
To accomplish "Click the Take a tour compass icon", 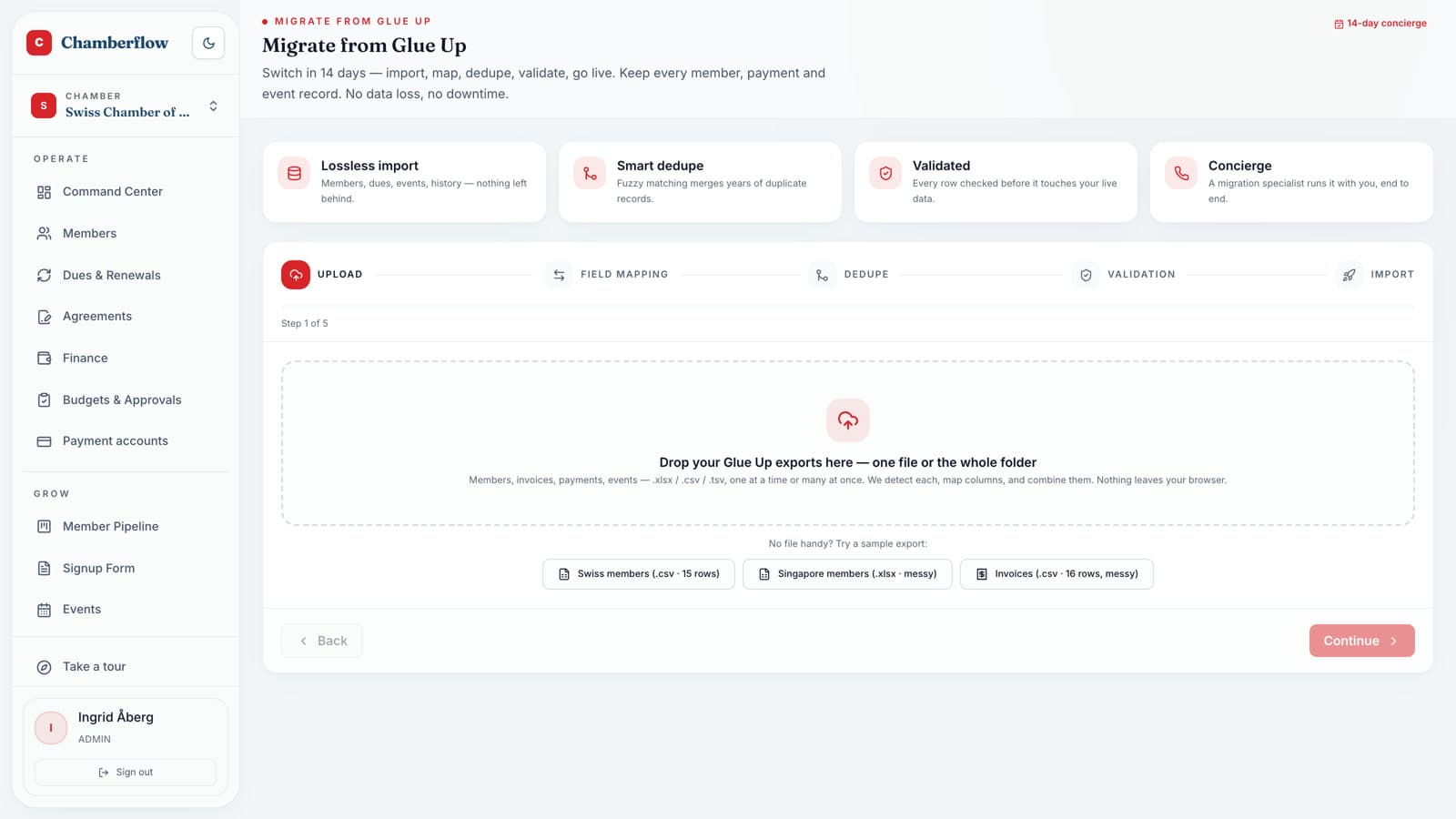I will pyautogui.click(x=44, y=667).
